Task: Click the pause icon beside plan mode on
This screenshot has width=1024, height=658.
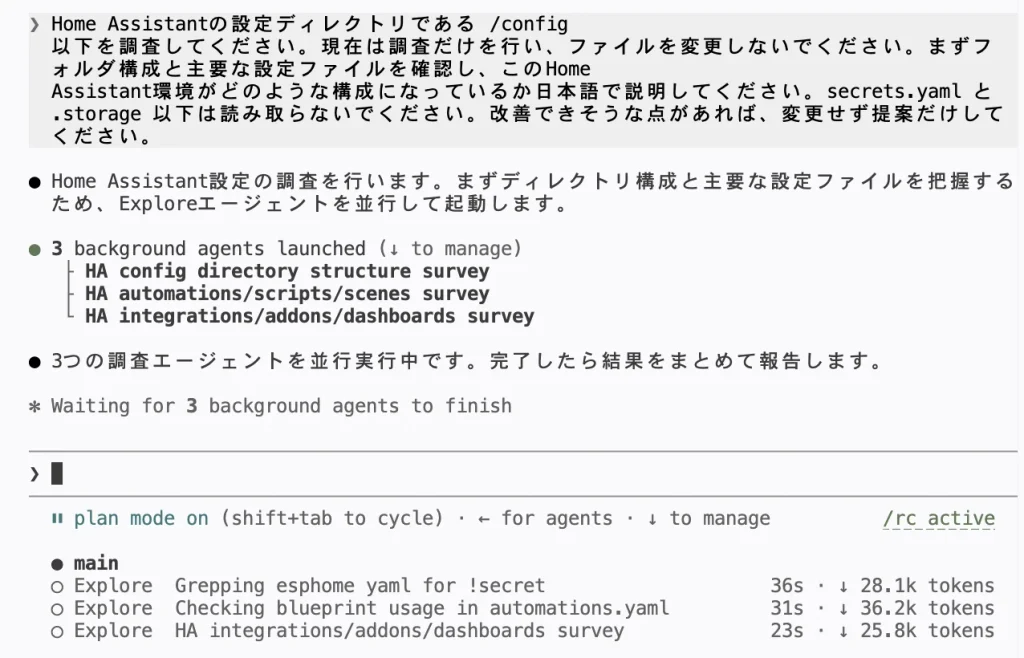Action: point(57,518)
